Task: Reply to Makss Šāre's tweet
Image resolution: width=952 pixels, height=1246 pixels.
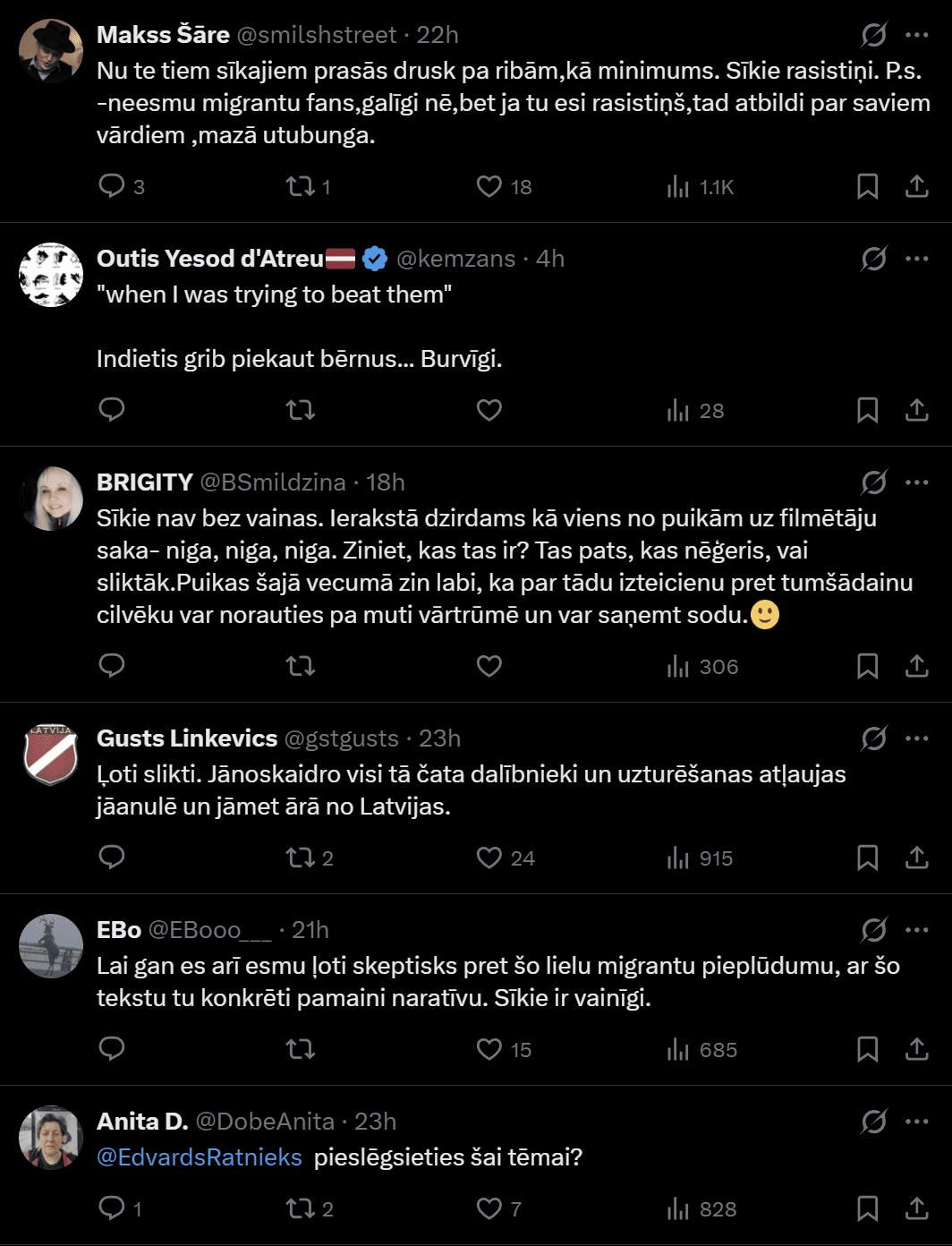Action: coord(112,186)
